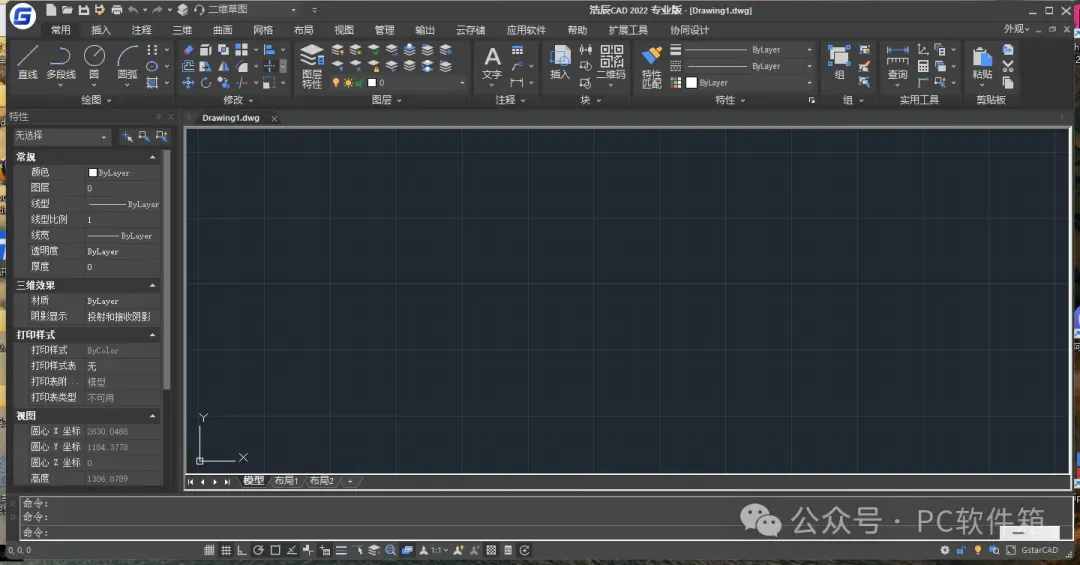The width and height of the screenshot is (1080, 565).
Task: Click the Open folder icon in quick access toolbar
Action: click(67, 10)
